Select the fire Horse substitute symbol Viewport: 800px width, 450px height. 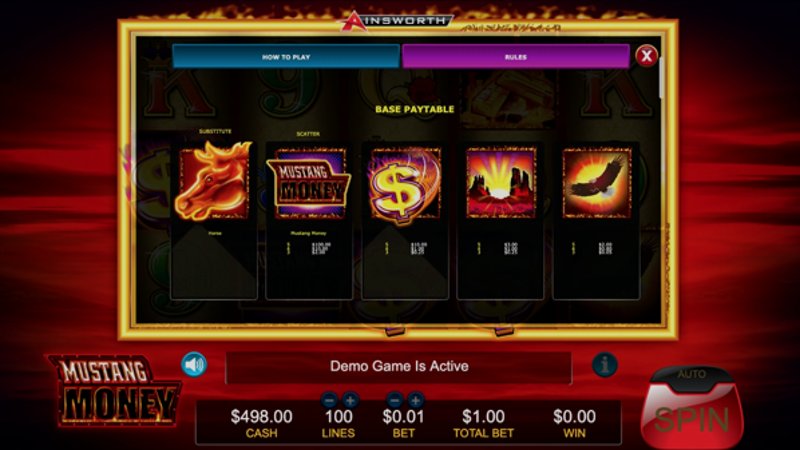point(214,181)
